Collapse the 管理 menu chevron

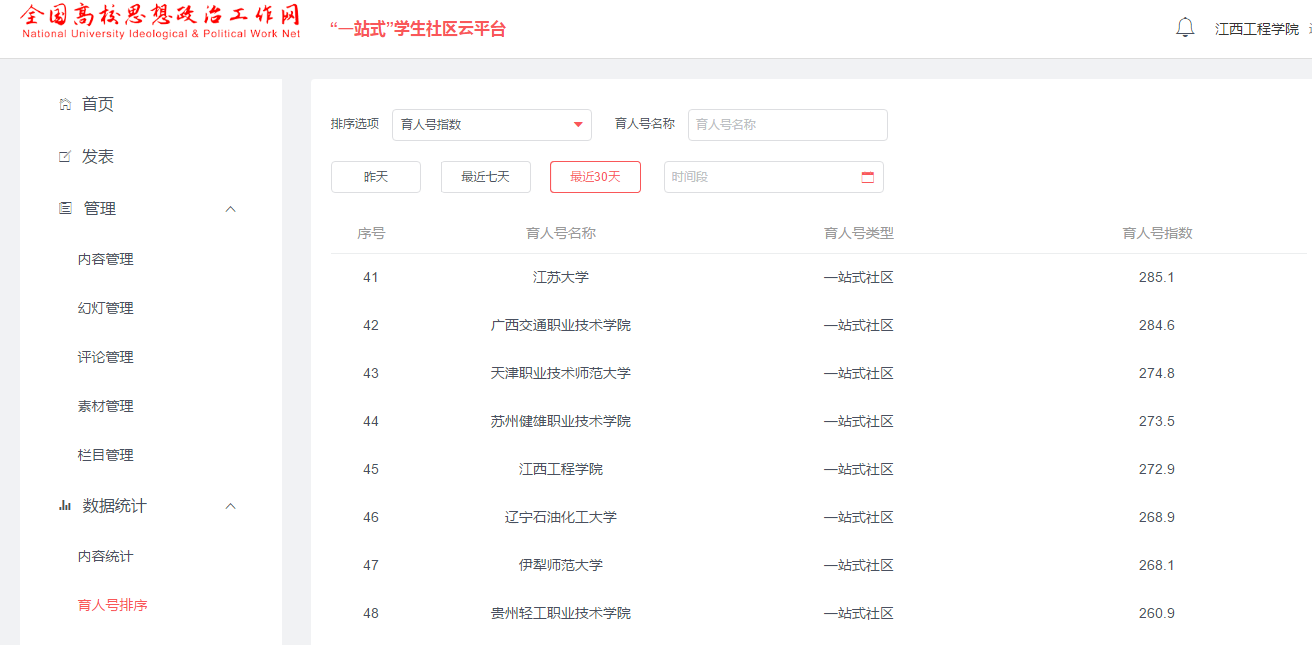(x=231, y=209)
